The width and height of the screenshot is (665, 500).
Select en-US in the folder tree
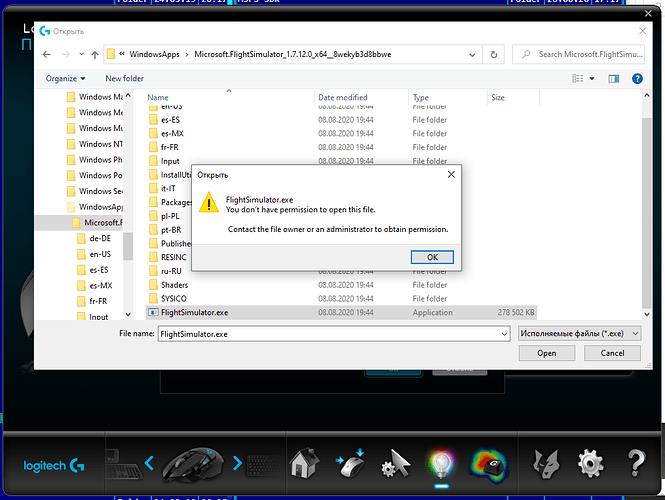pyautogui.click(x=100, y=254)
